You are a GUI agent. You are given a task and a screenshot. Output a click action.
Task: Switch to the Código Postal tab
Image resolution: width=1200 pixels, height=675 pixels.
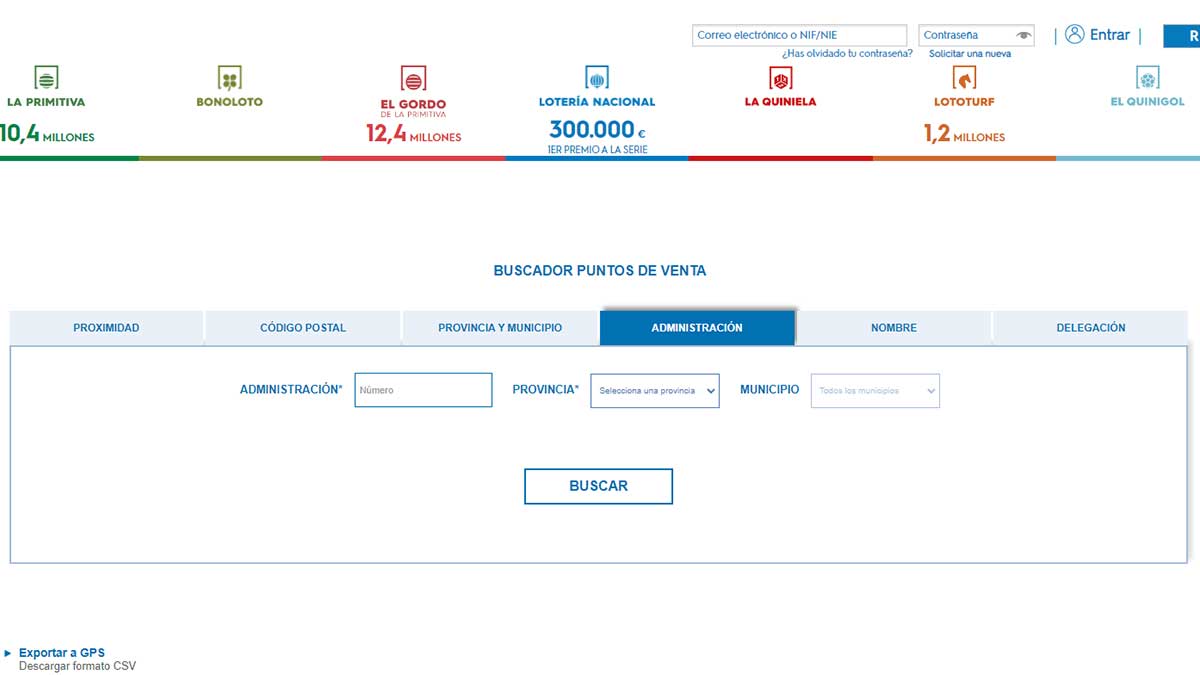pyautogui.click(x=303, y=328)
